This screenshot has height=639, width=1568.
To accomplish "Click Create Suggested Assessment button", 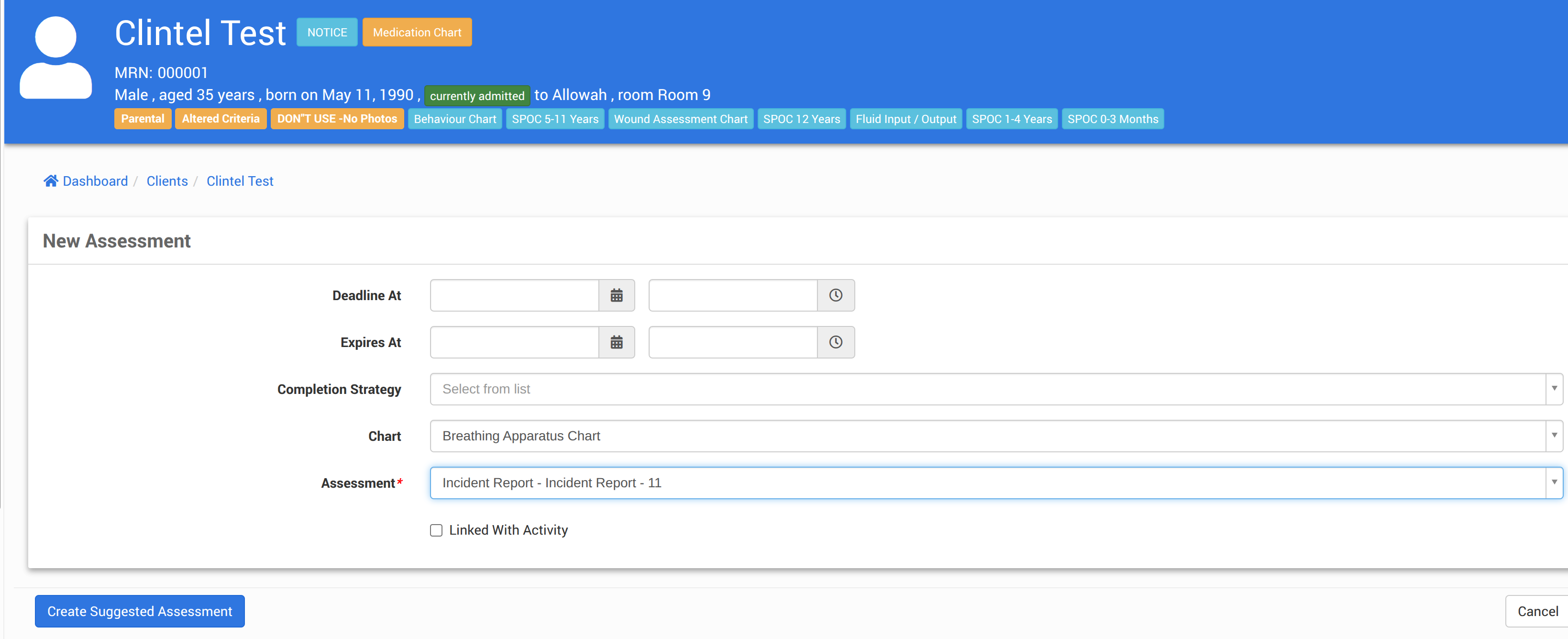I will 139,611.
